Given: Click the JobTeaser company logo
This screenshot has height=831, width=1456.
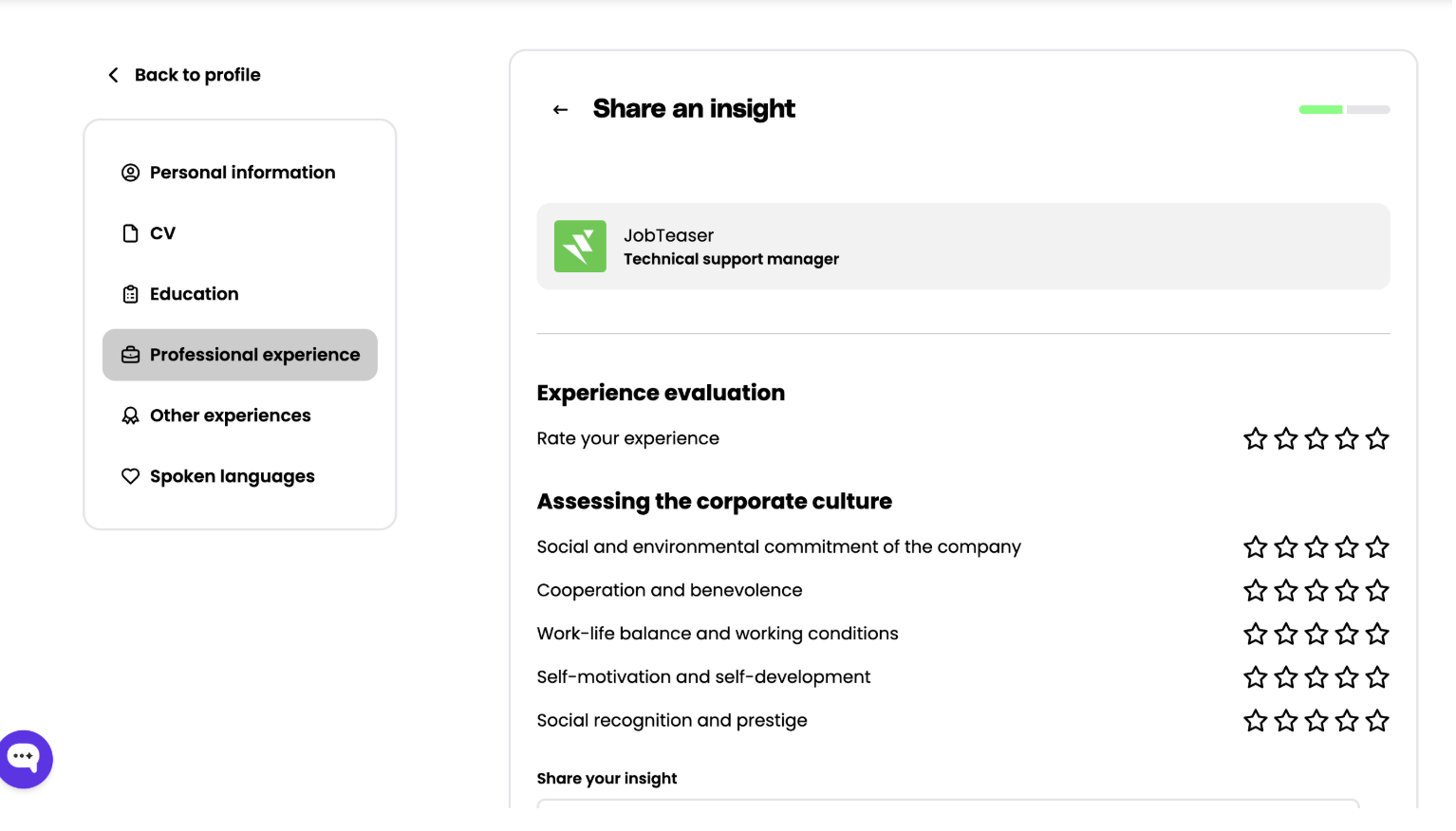Looking at the screenshot, I should (x=580, y=247).
